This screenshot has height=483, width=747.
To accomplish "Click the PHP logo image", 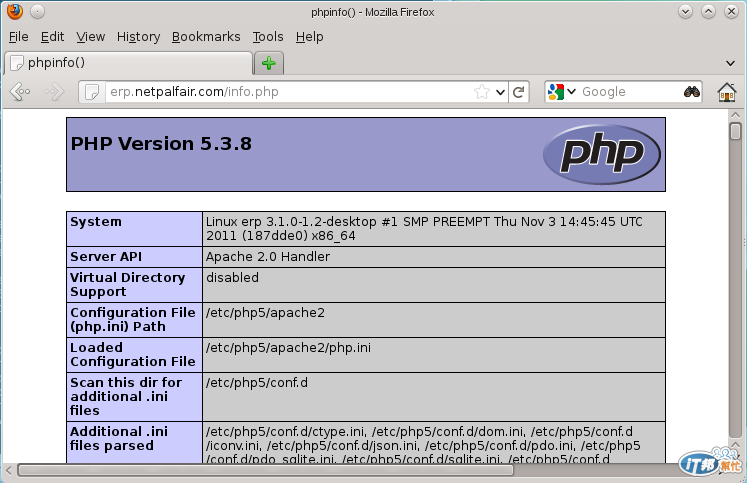I will pyautogui.click(x=602, y=154).
